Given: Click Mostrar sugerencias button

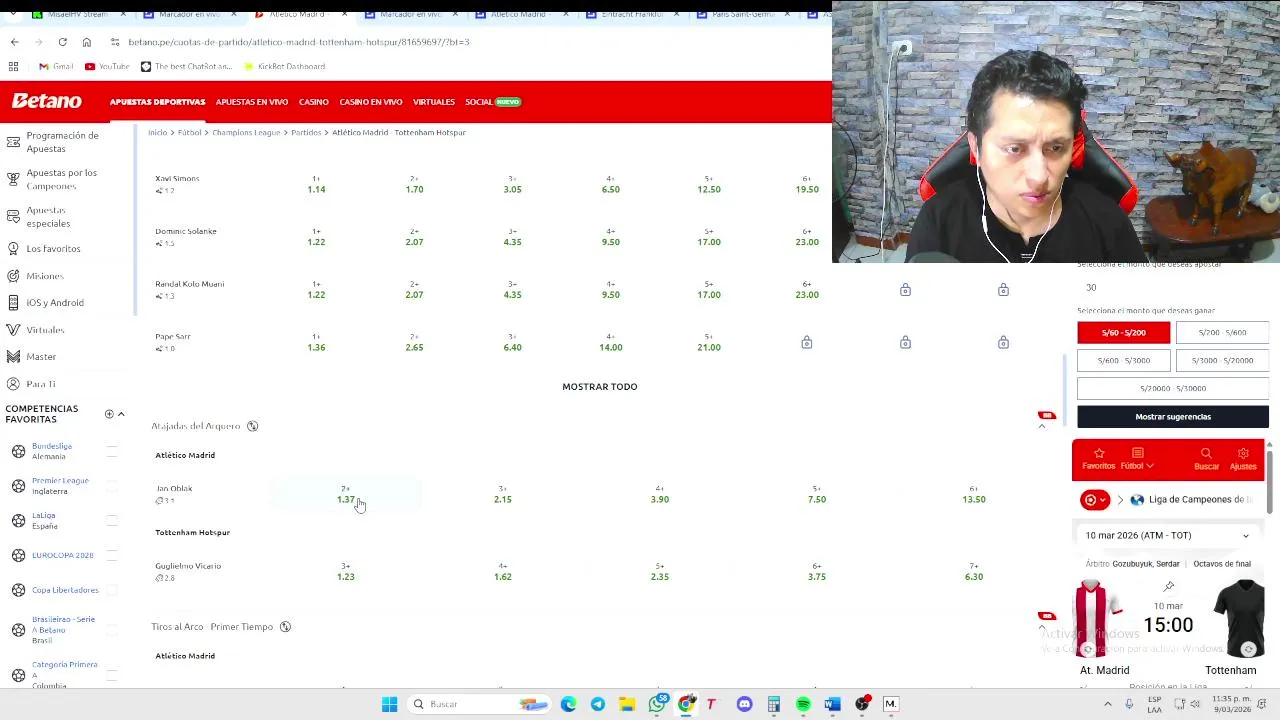Looking at the screenshot, I should coord(1173,416).
